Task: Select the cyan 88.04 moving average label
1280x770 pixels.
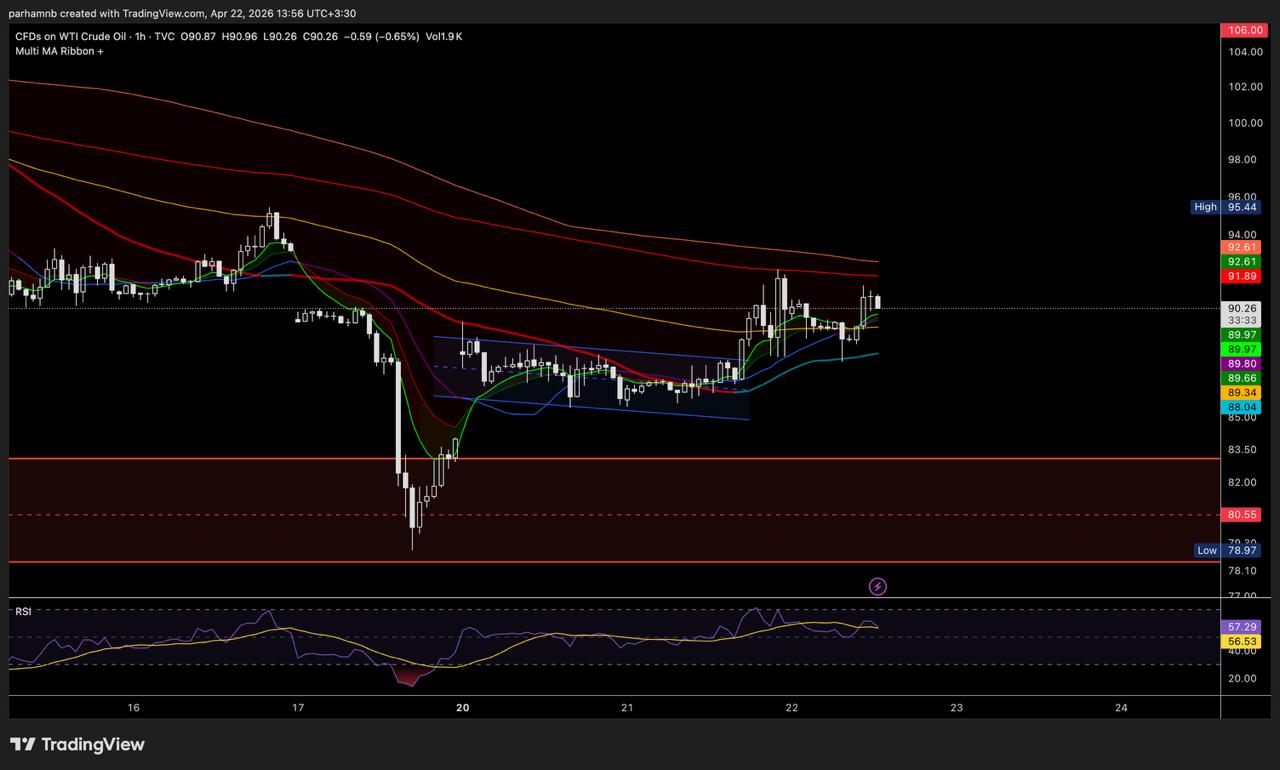Action: (x=1241, y=408)
